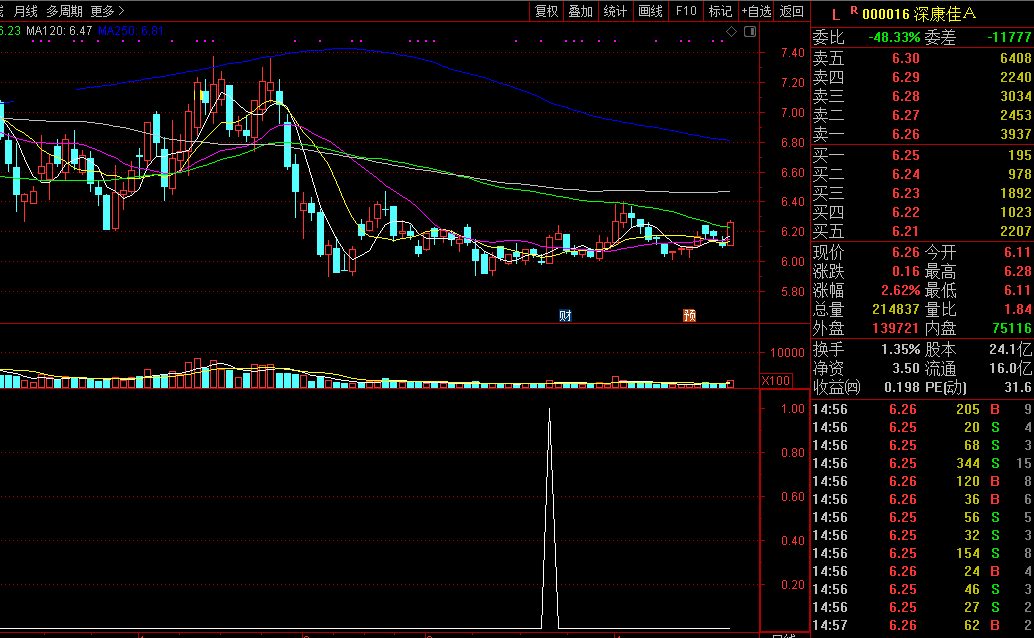This screenshot has height=638, width=1034.
Task: Select the 买三 bid row at 6.23
Action: pos(922,193)
